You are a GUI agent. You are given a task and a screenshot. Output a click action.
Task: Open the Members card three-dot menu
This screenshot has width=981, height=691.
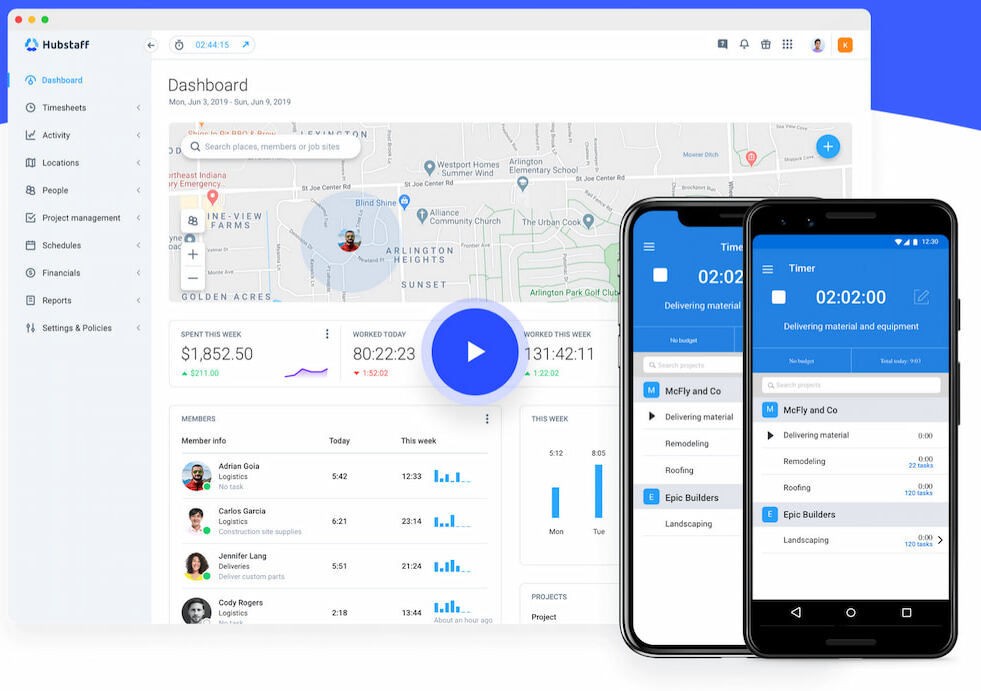(487, 419)
